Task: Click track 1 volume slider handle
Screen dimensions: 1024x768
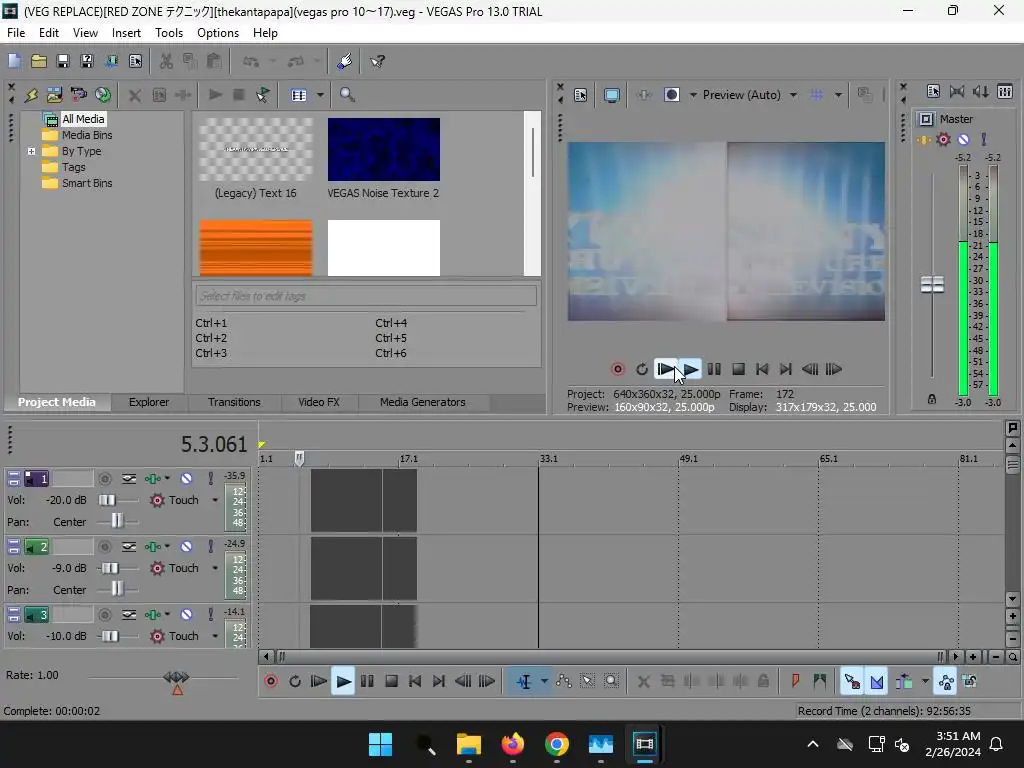Action: tap(106, 500)
